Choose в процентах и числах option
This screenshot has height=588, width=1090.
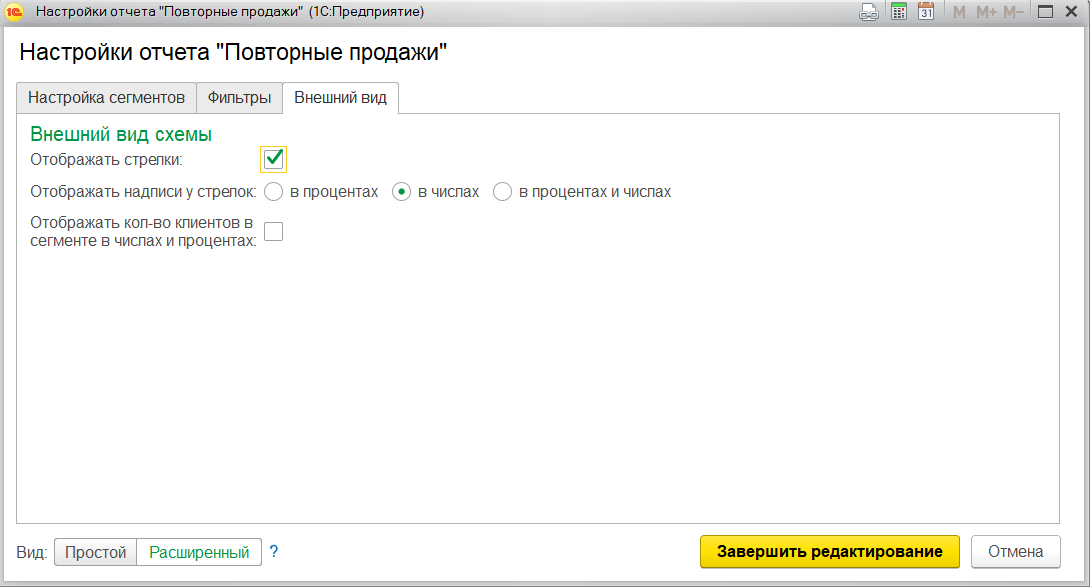(502, 191)
